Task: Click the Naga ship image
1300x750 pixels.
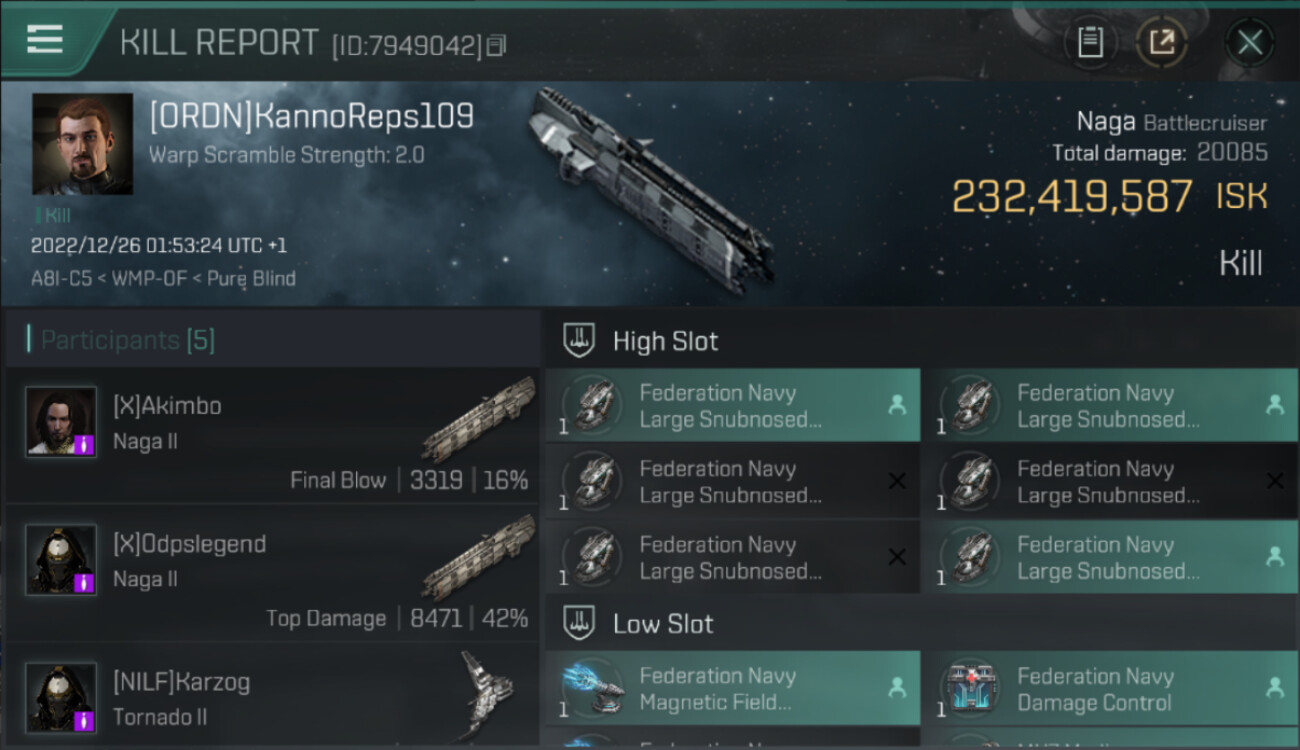Action: pos(650,190)
